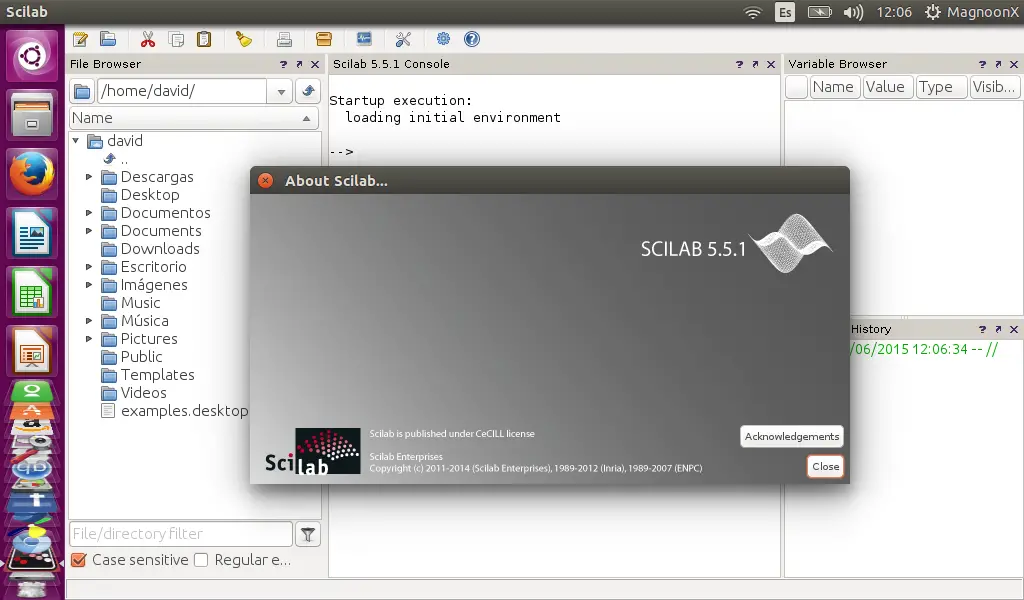Open the ATOMS module manager icon
The image size is (1024, 600).
(x=324, y=39)
